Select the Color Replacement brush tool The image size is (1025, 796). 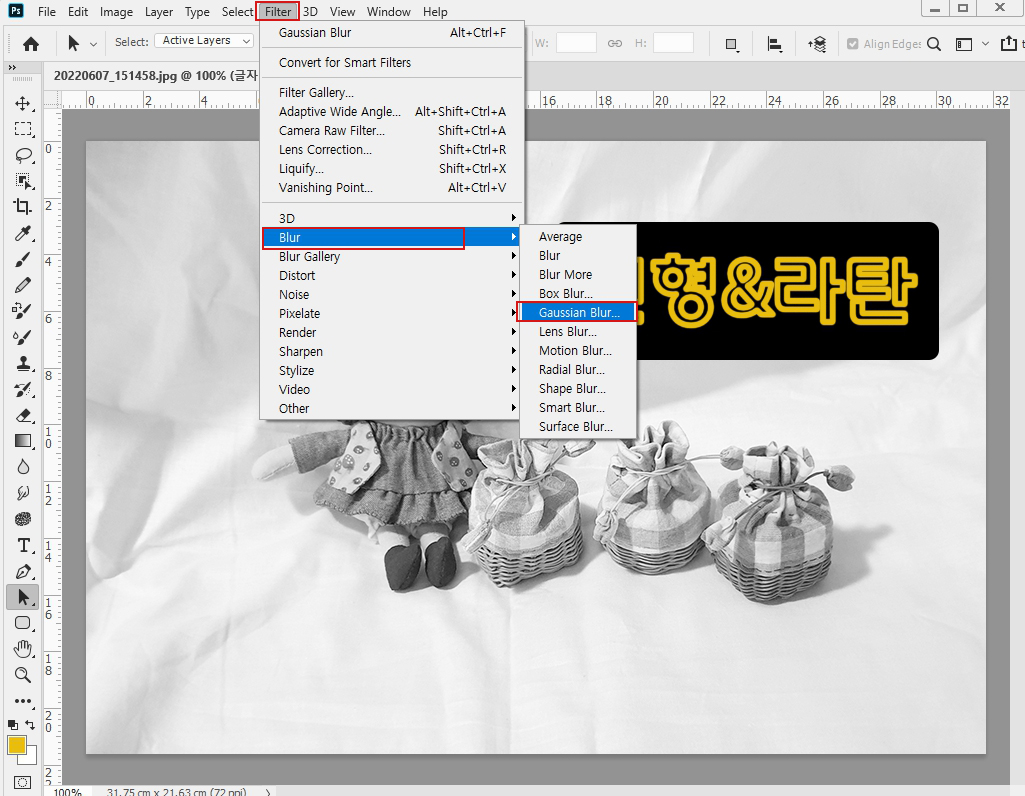[23, 311]
